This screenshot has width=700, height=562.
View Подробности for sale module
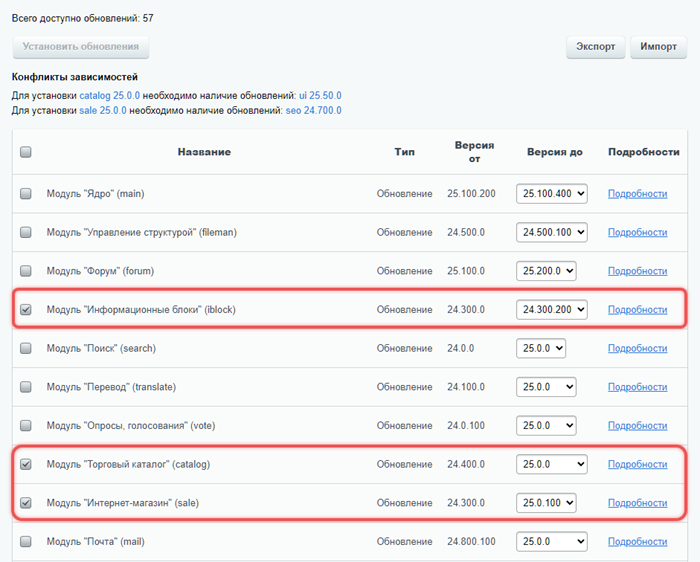(638, 503)
